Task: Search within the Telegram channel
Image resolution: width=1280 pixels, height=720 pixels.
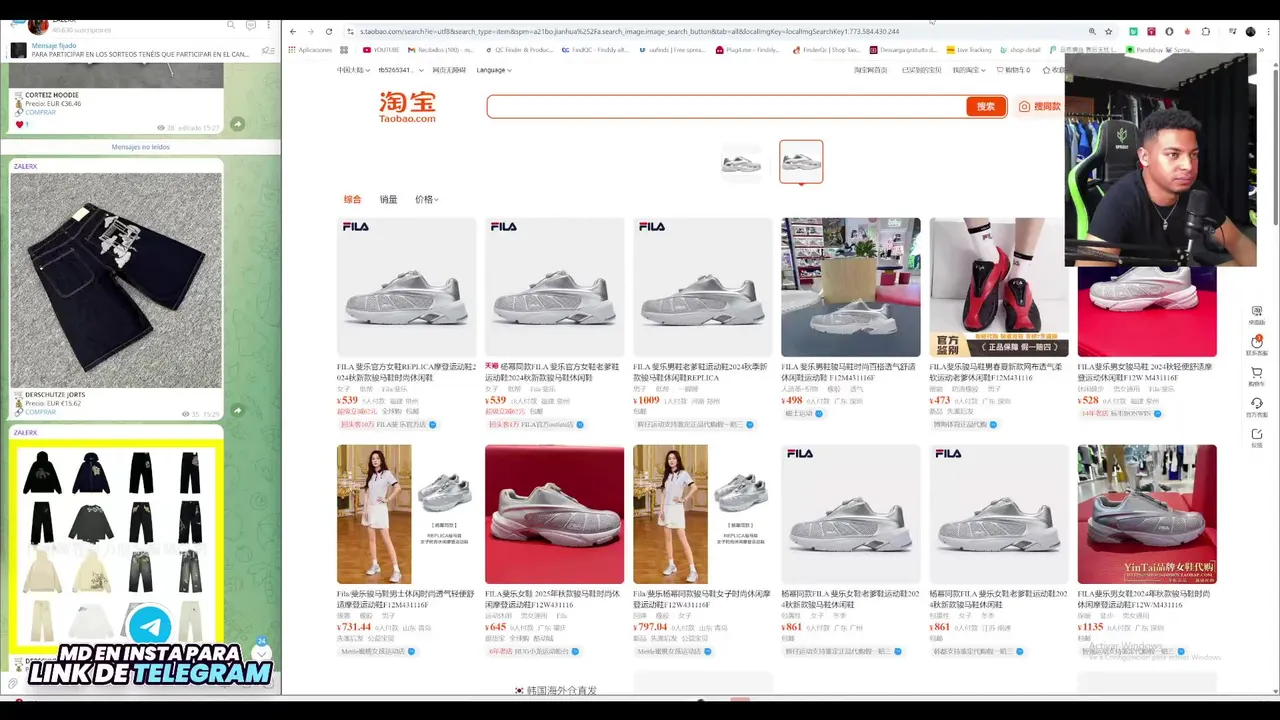Action: [x=231, y=25]
